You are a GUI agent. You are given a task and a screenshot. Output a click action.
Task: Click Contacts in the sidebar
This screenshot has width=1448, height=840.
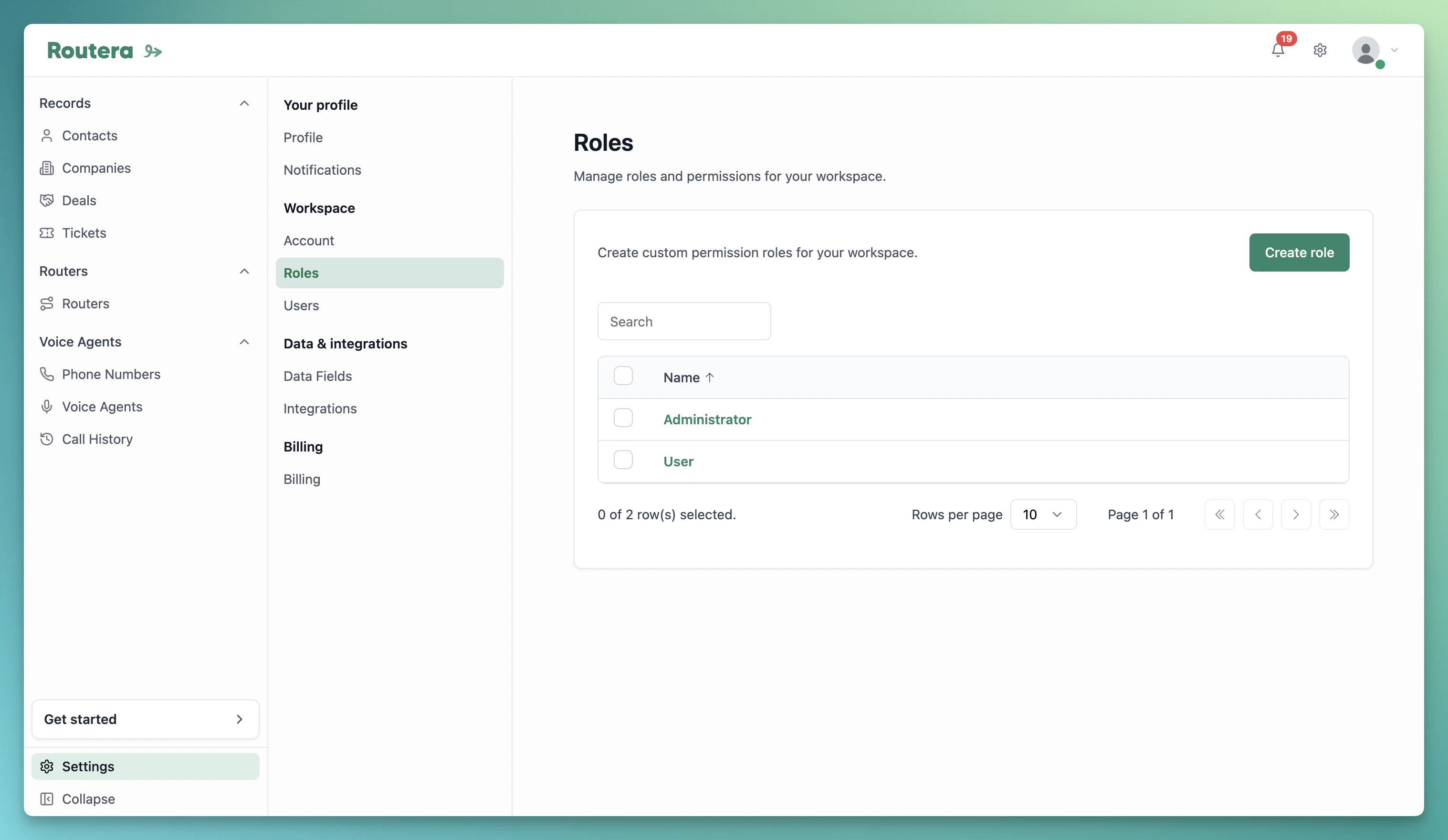(90, 136)
